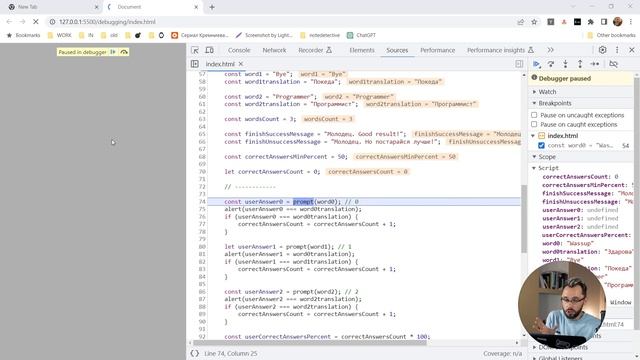This screenshot has width=640, height=360.
Task: Select word0: "Wassup" in Scope
Action: [x=568, y=243]
